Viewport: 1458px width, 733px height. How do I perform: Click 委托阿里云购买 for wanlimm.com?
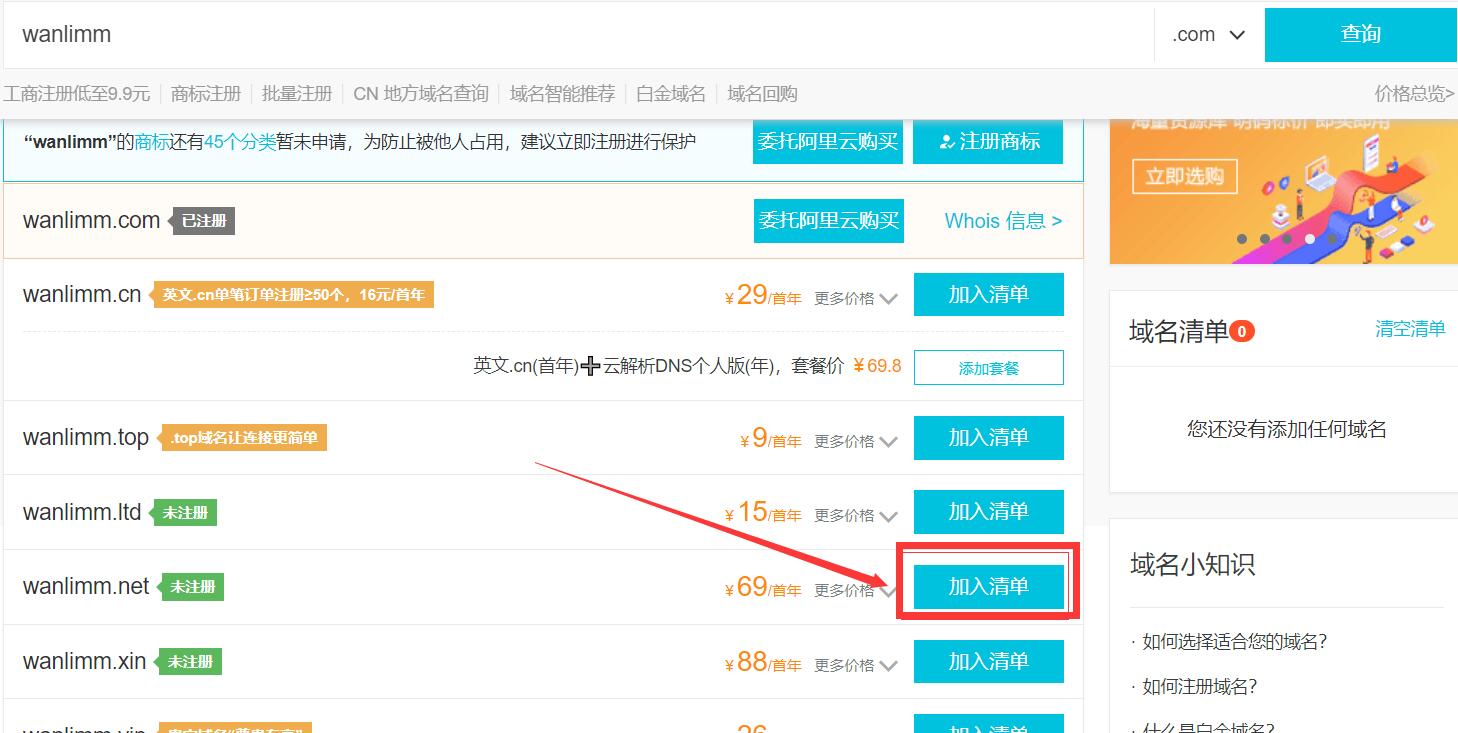[x=828, y=220]
